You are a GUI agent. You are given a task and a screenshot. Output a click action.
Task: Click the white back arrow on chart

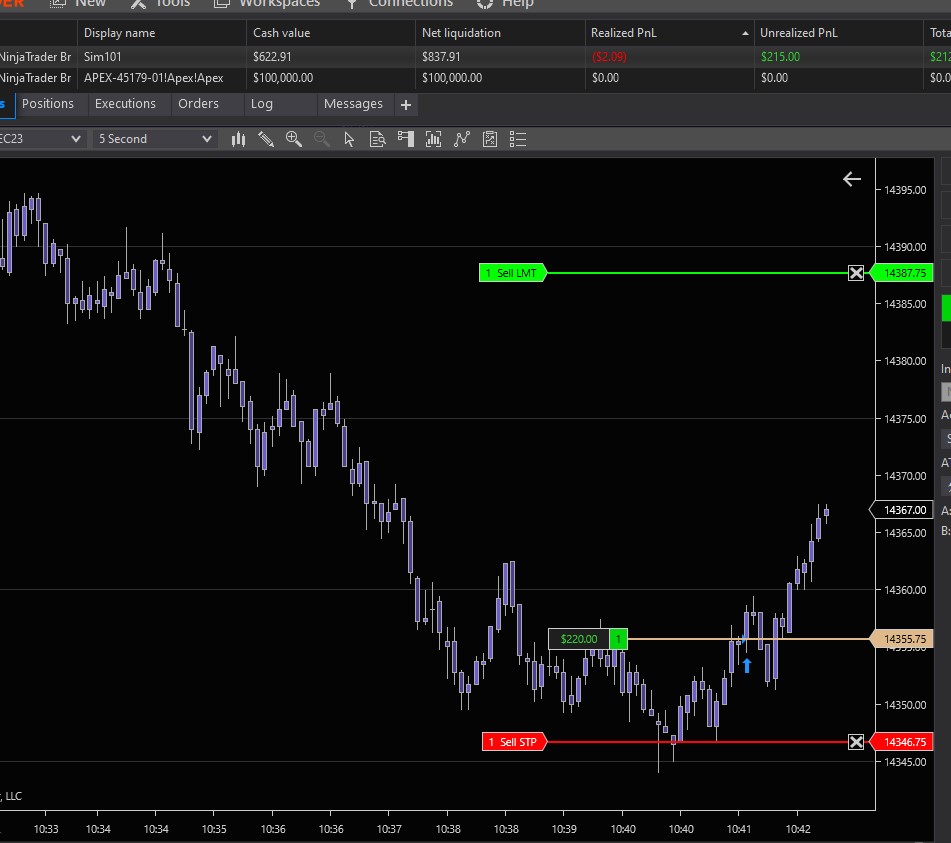tap(852, 179)
